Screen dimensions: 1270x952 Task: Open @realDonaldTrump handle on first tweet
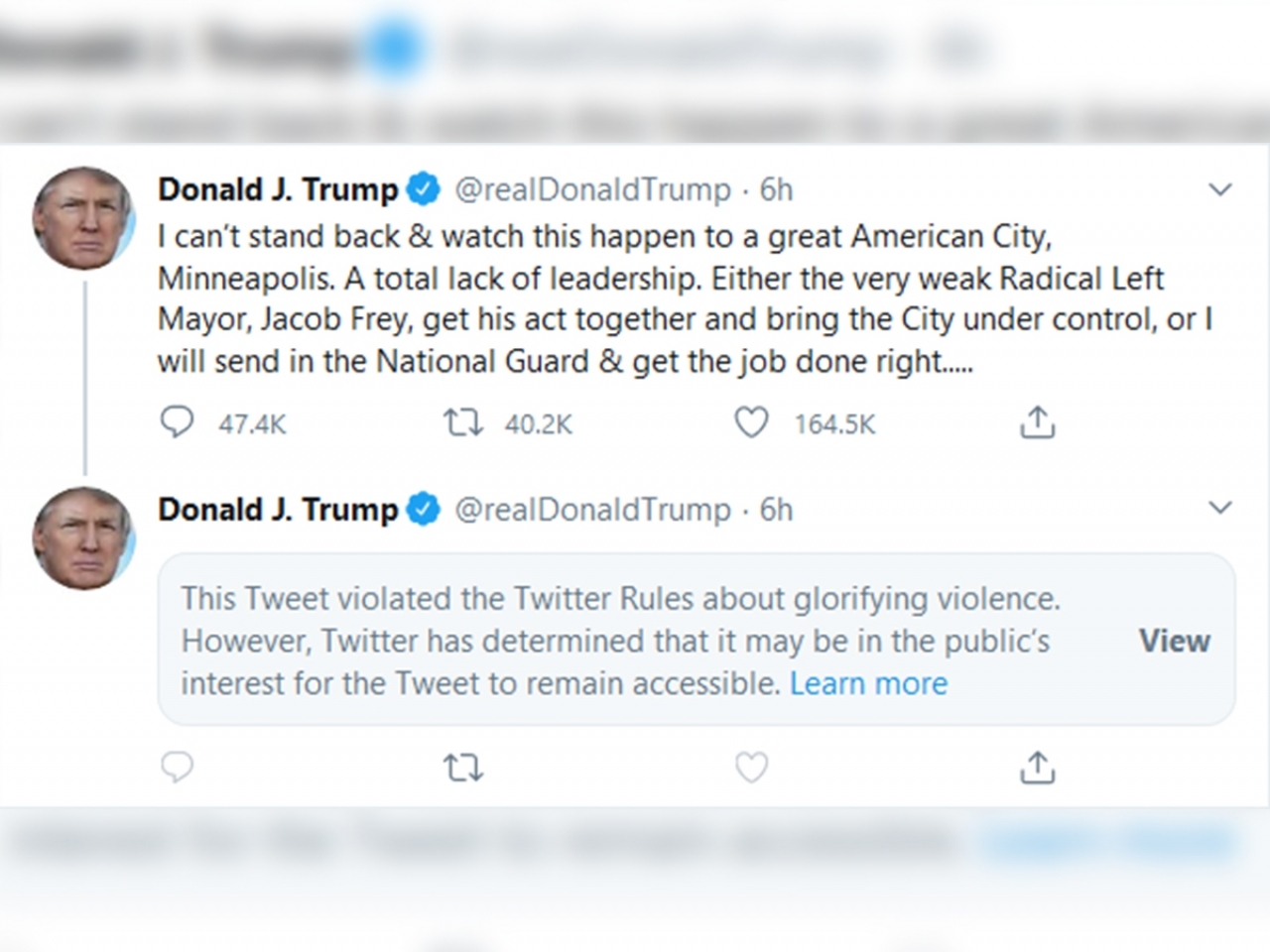[592, 189]
